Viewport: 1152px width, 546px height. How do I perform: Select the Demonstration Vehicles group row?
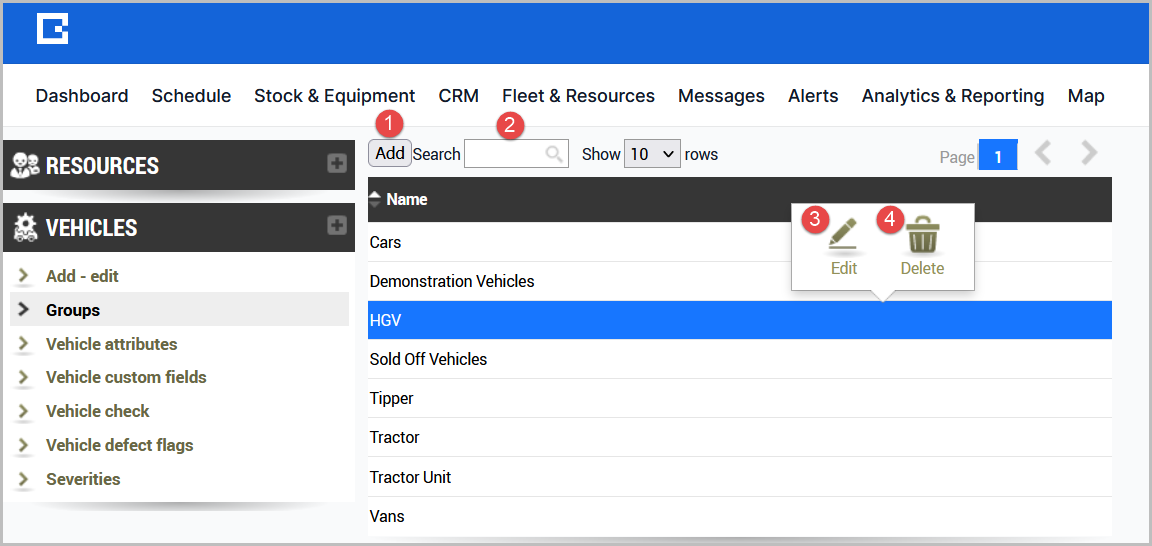click(x=739, y=281)
